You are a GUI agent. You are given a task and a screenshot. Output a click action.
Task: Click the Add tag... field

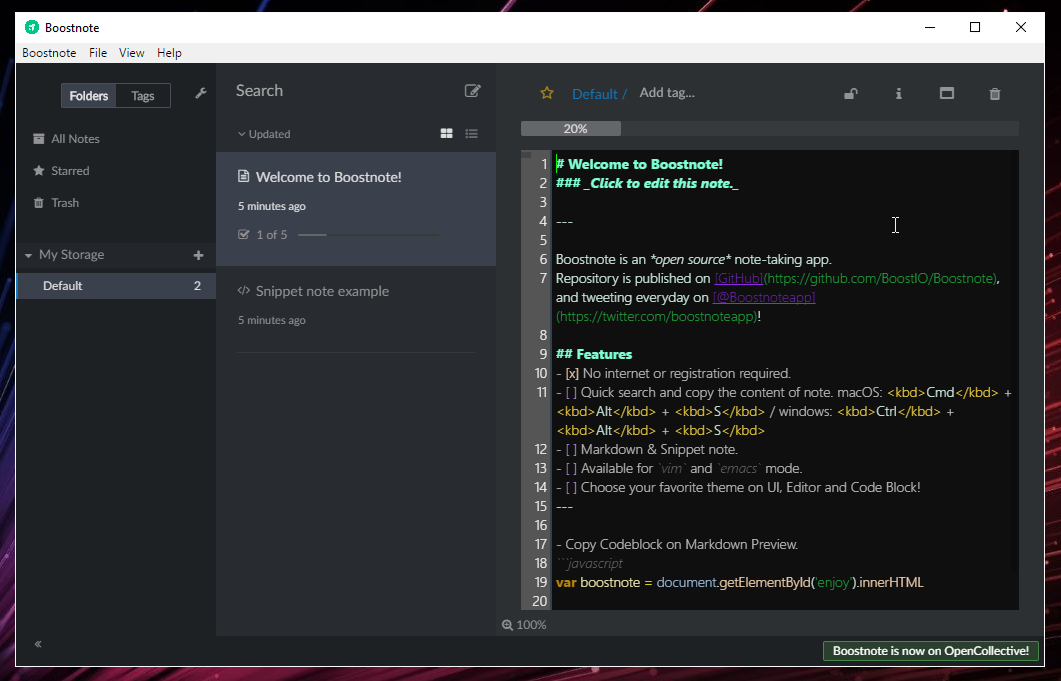(x=667, y=93)
